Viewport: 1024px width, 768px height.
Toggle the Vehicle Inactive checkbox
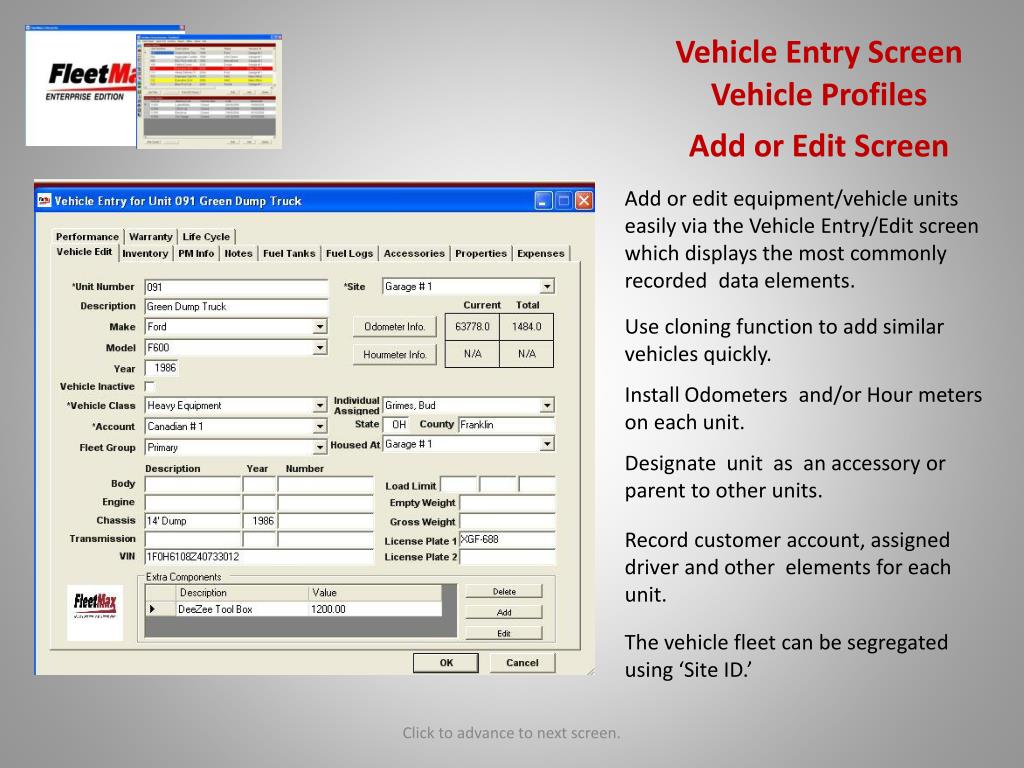pyautogui.click(x=150, y=386)
